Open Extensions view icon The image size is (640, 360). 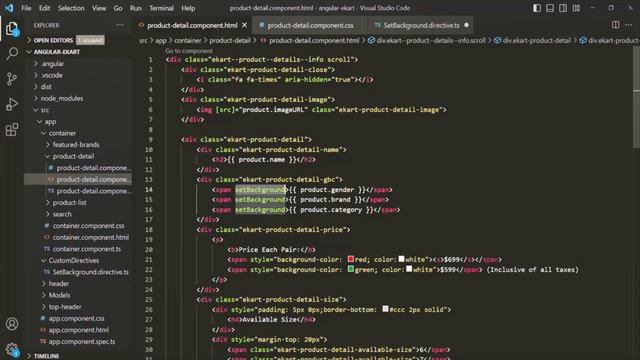click(12, 130)
